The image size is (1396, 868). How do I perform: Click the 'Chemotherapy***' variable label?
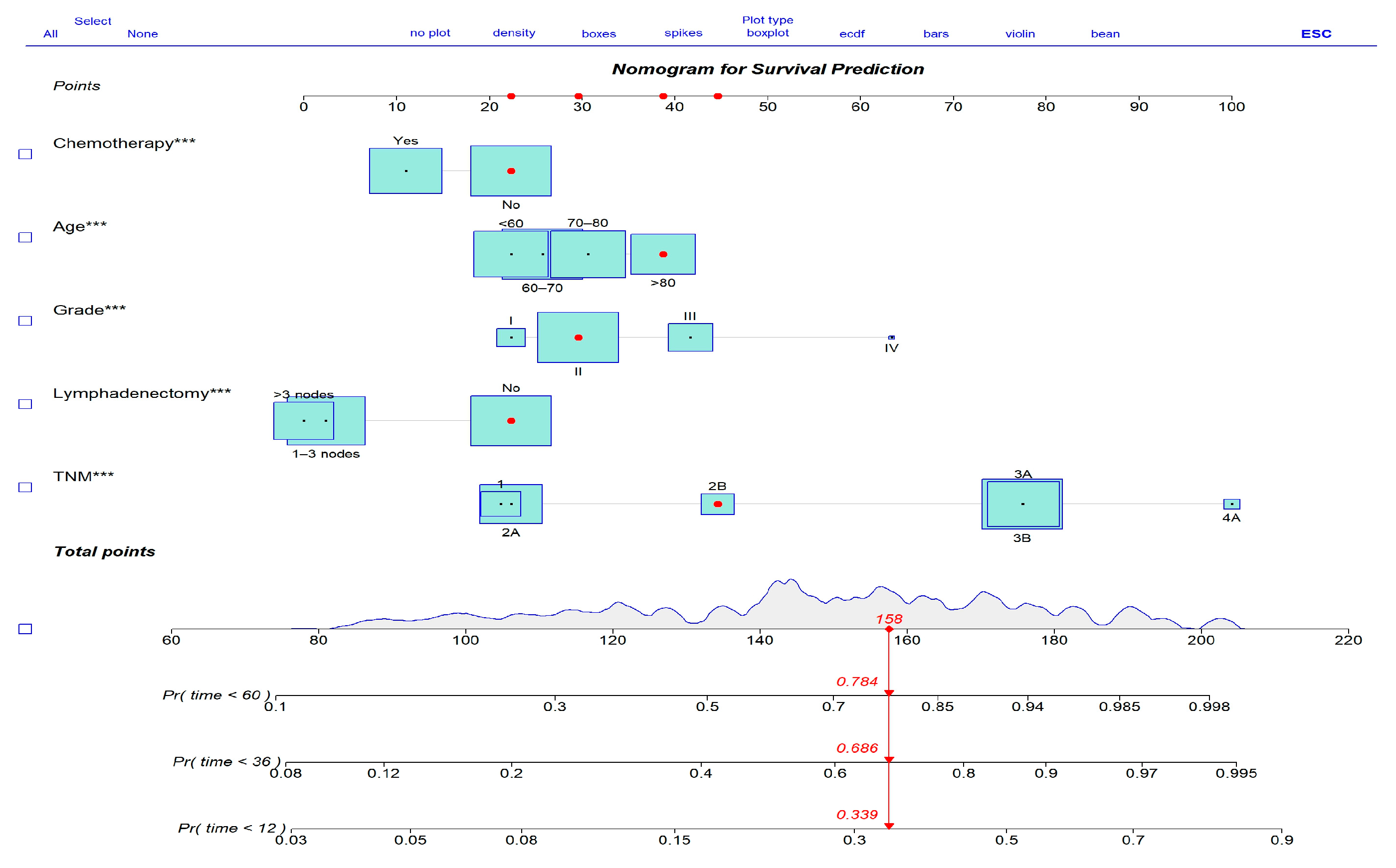point(124,143)
